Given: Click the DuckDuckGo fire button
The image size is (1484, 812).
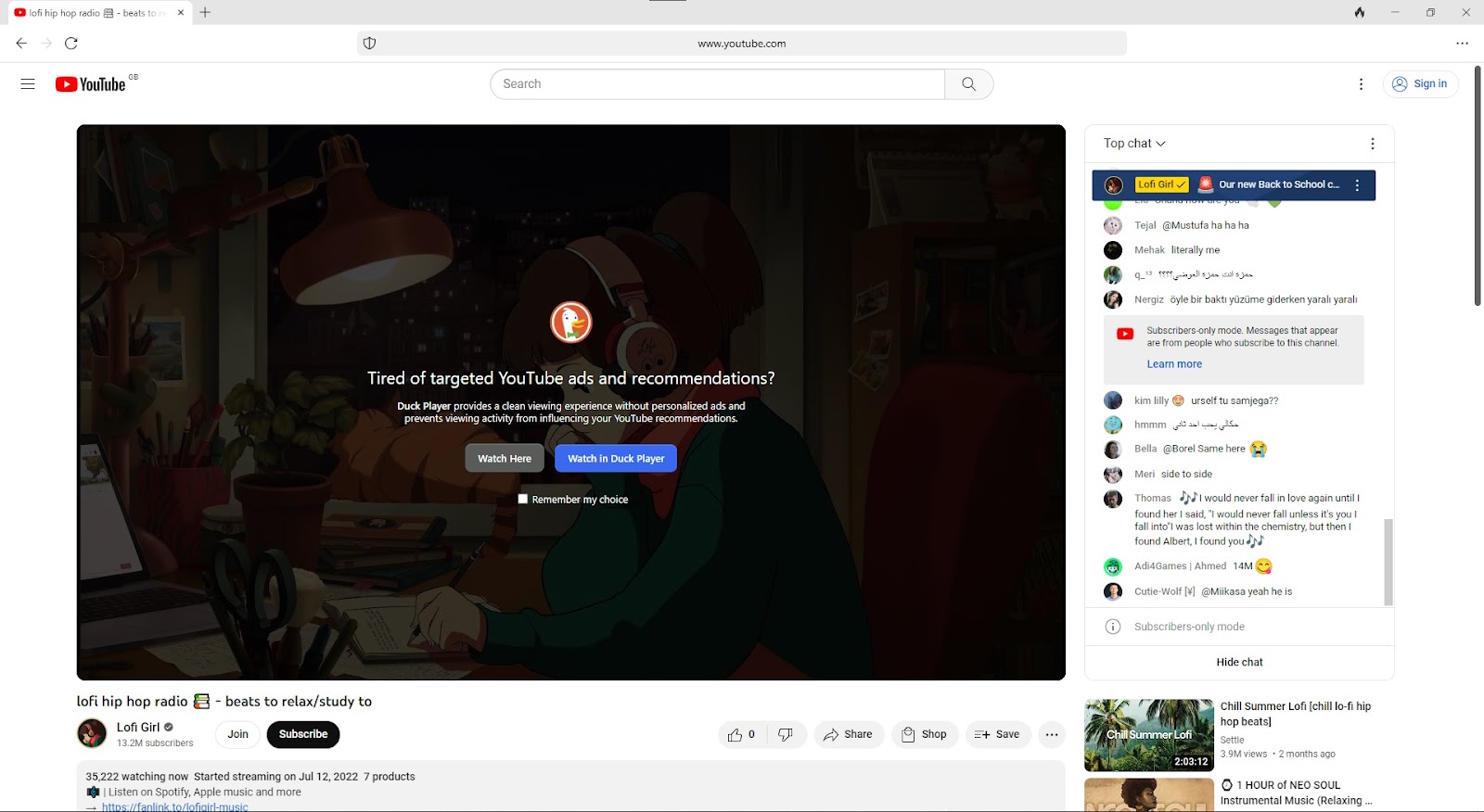Looking at the screenshot, I should coord(1360,12).
